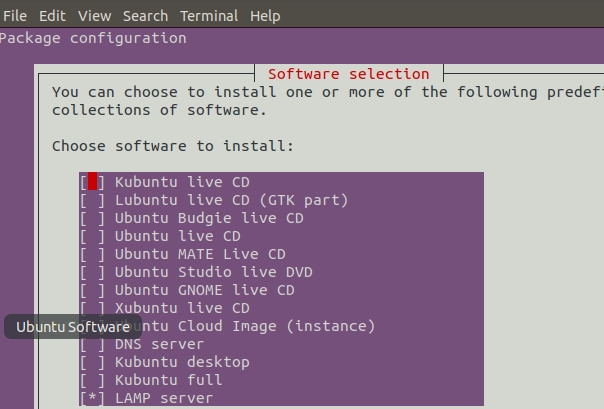Open the File menu
Screen dimensions: 604x409
(x=15, y=16)
